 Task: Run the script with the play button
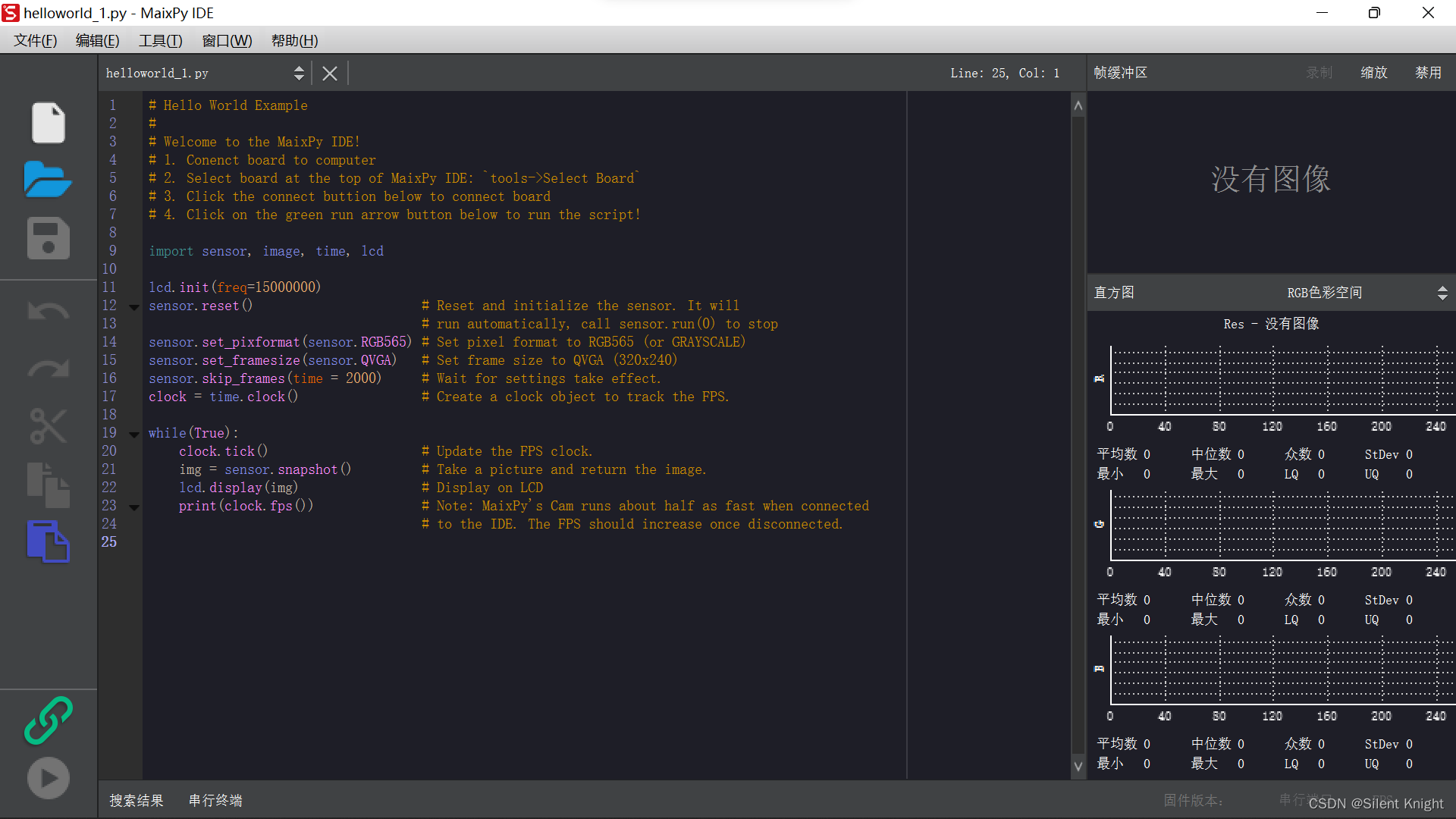(49, 778)
